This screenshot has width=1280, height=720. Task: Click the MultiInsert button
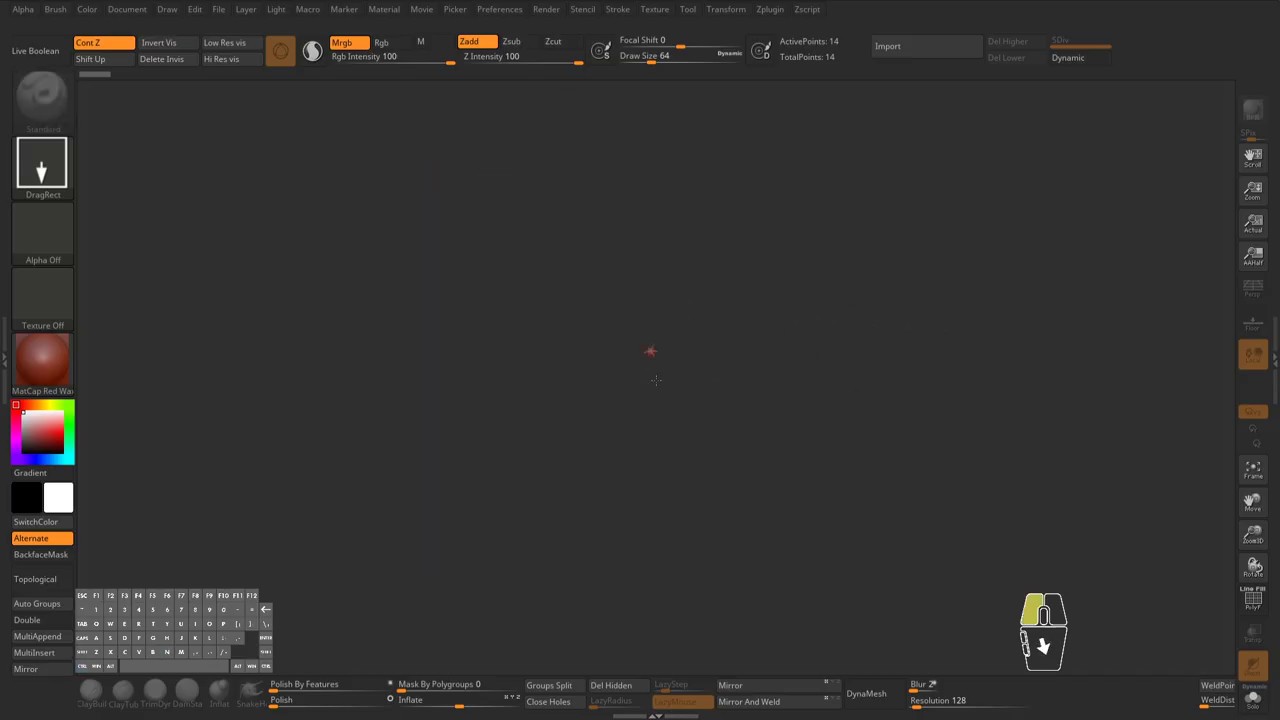(42, 652)
